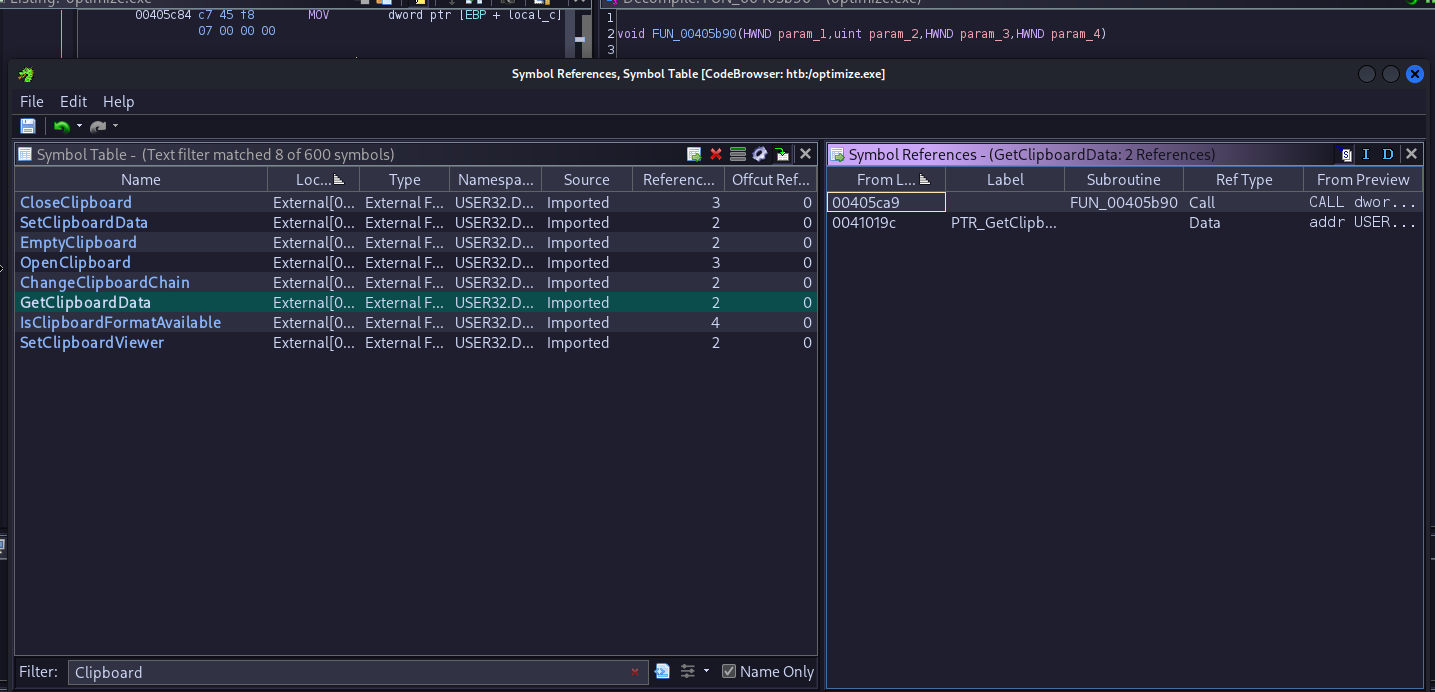Open the Help menu
The width and height of the screenshot is (1435, 692).
pyautogui.click(x=118, y=102)
